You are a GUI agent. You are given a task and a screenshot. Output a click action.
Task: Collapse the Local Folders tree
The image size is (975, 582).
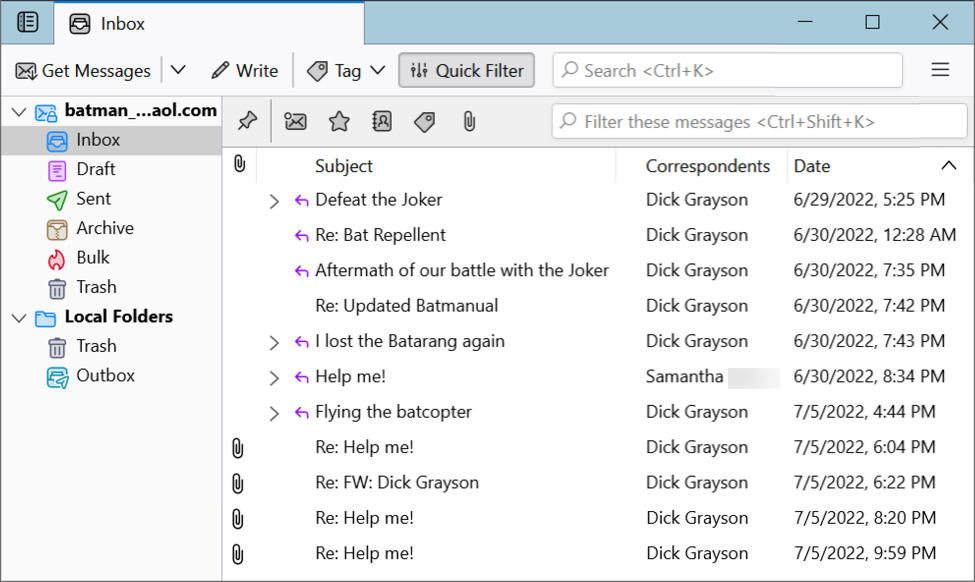tap(17, 317)
